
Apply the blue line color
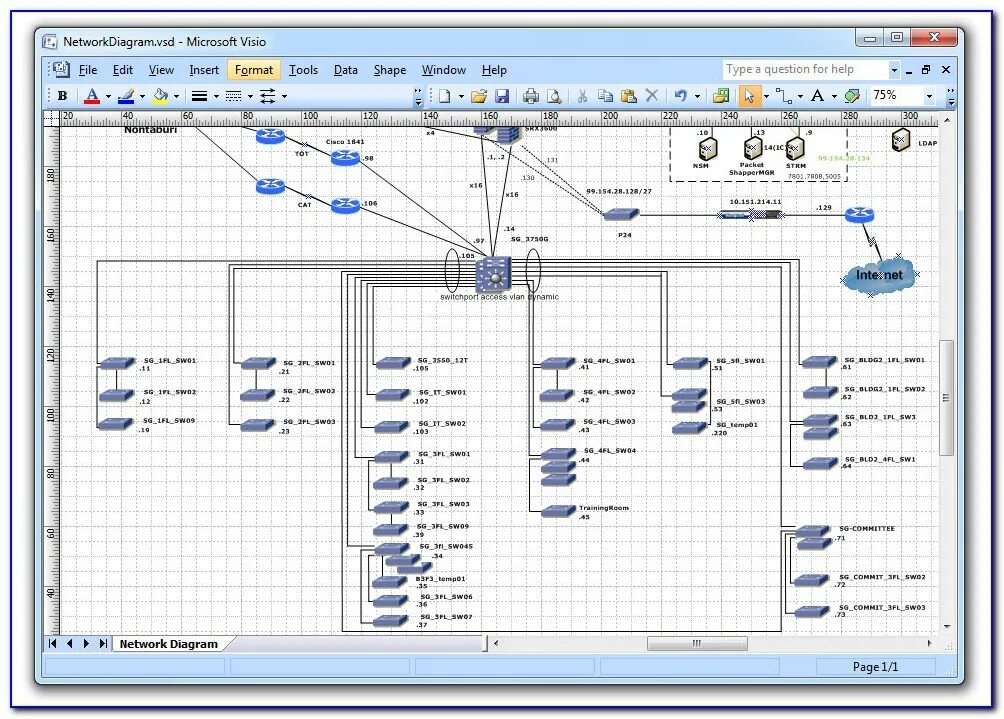(x=126, y=96)
